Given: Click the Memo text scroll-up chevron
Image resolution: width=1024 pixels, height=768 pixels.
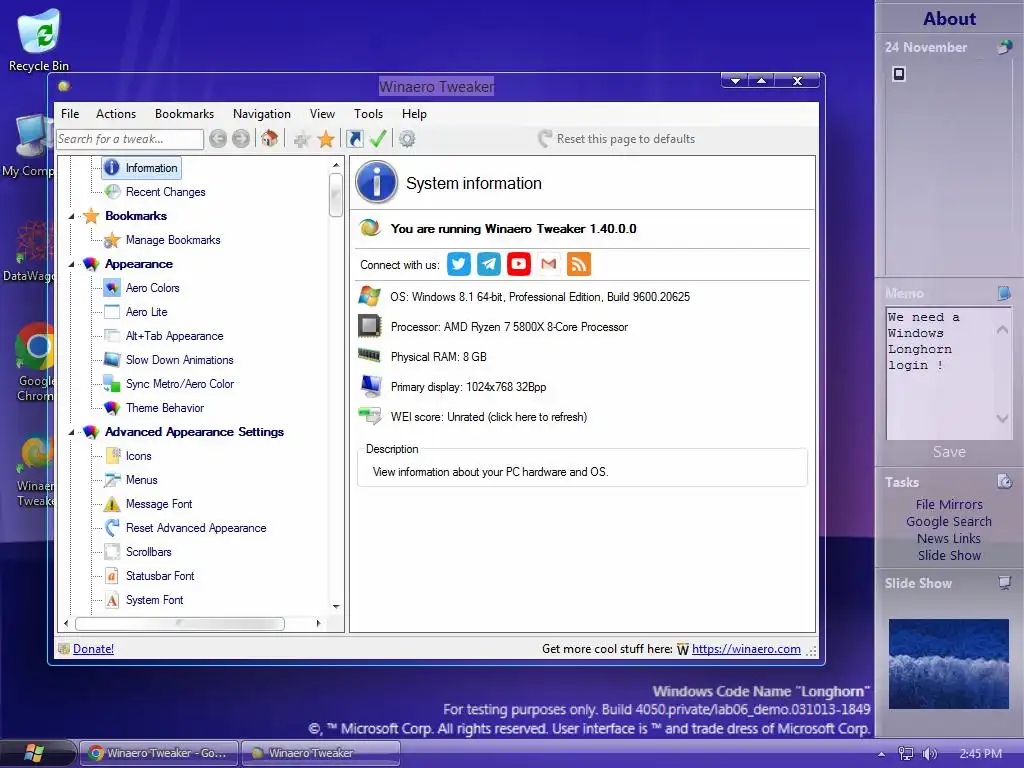Looking at the screenshot, I should [x=1002, y=330].
